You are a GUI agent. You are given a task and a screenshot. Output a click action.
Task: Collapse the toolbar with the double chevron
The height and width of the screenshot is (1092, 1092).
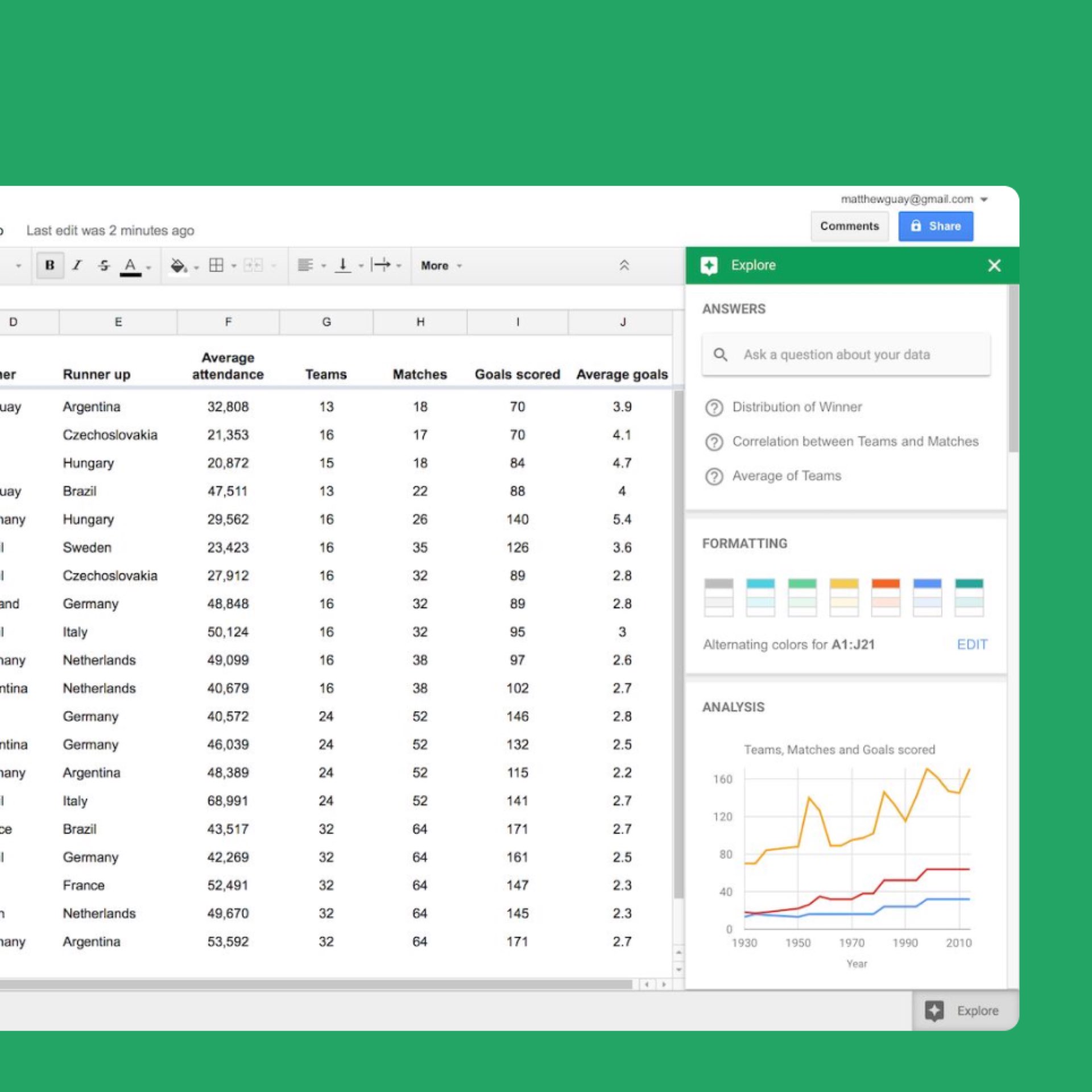(626, 265)
